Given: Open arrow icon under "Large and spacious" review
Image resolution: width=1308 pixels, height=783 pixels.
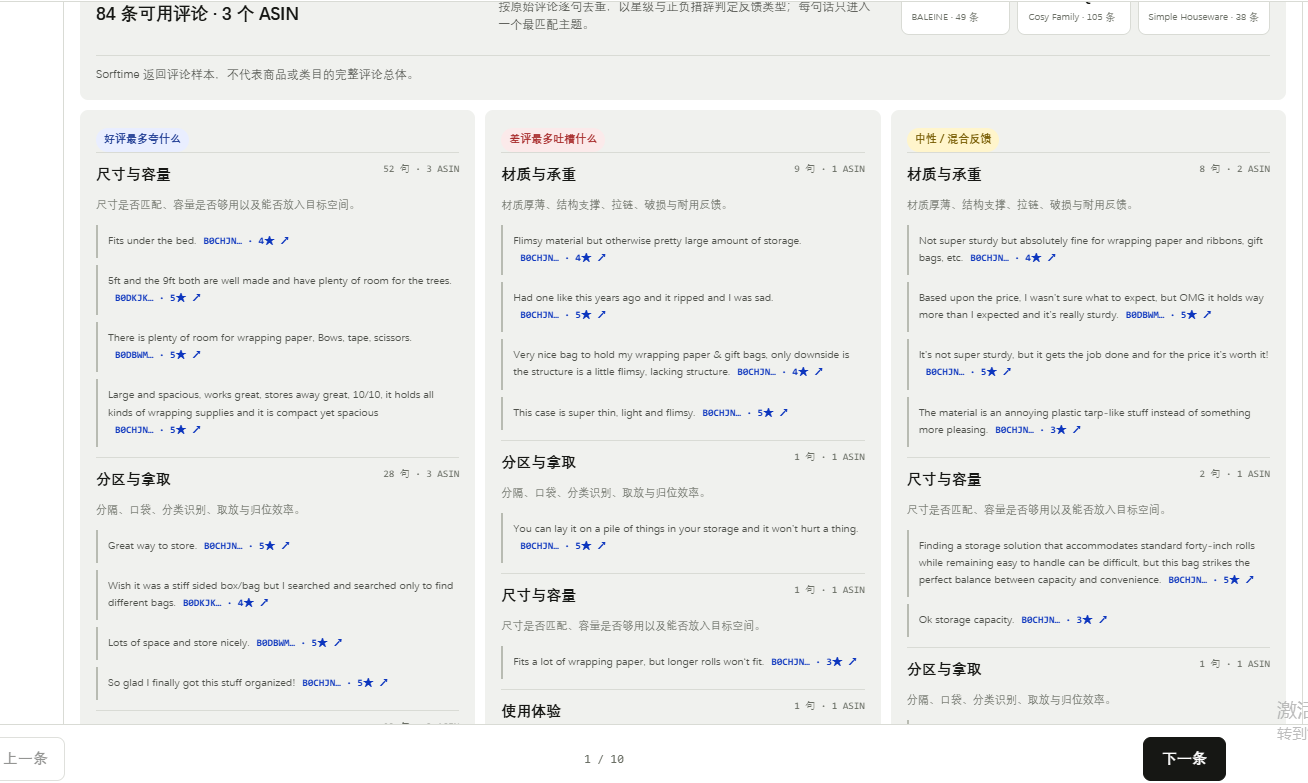Looking at the screenshot, I should point(196,430).
